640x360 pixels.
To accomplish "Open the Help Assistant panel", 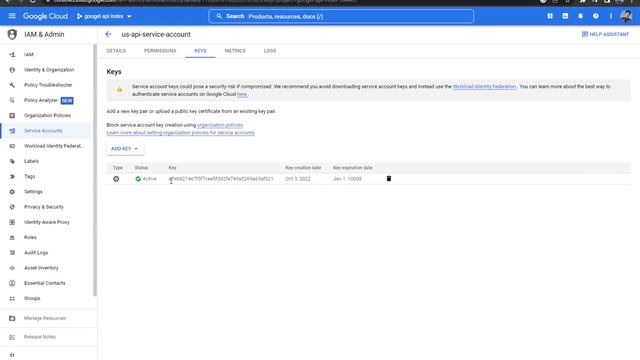I will click(x=605, y=34).
